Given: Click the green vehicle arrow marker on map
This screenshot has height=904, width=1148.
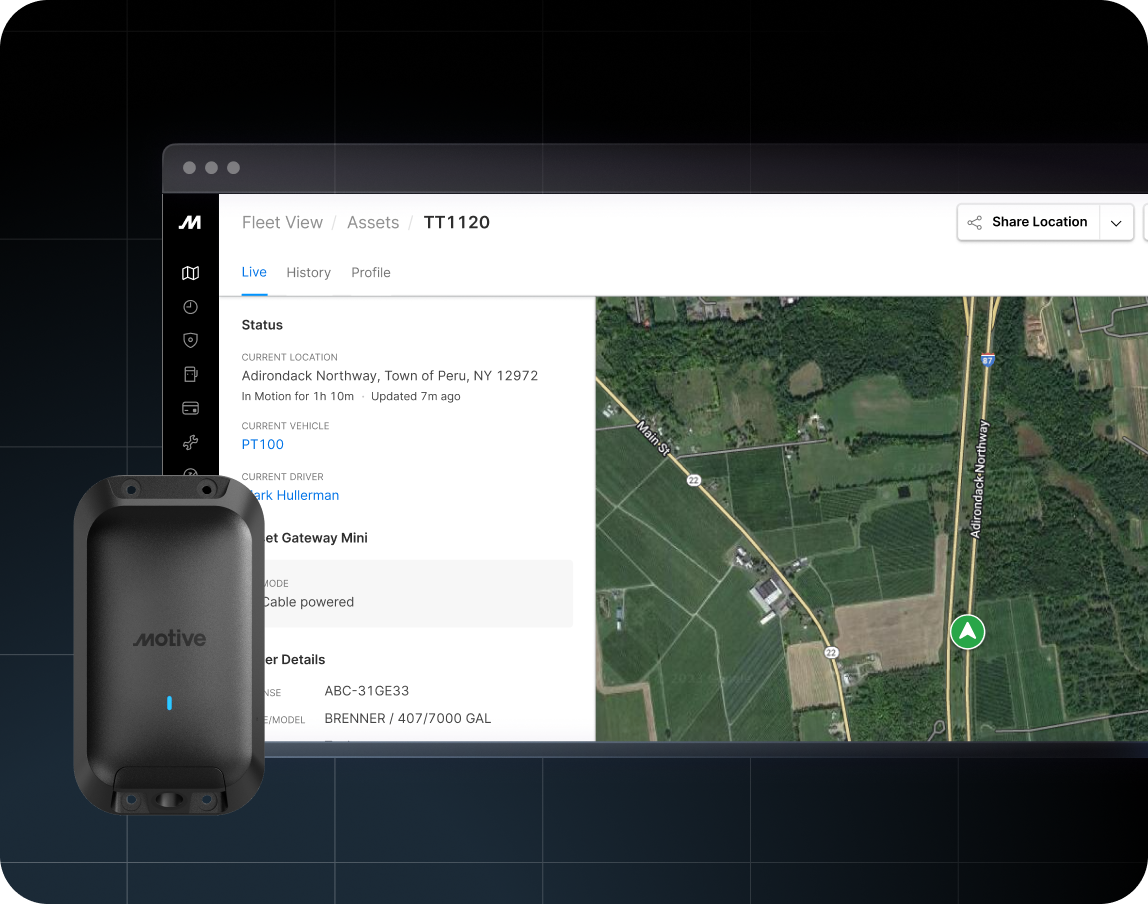Looking at the screenshot, I should tap(967, 632).
